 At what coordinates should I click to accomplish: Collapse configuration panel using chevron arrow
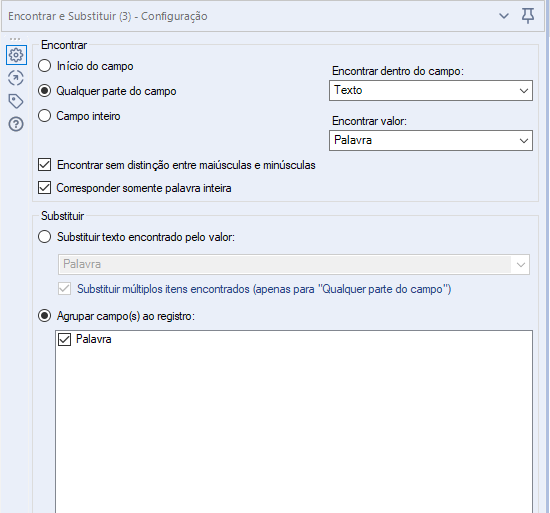[x=504, y=16]
